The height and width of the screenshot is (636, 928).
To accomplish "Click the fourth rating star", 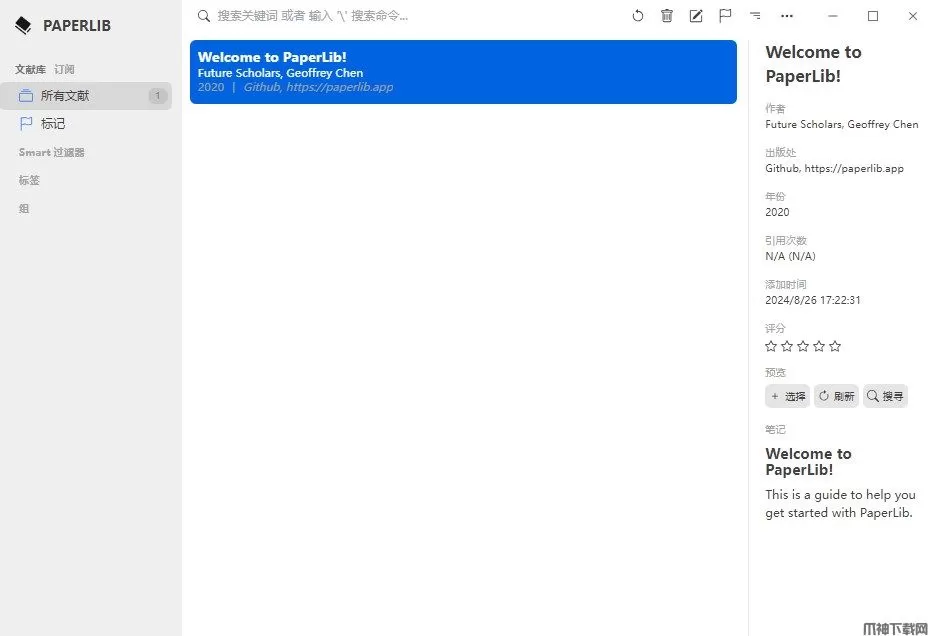I will pyautogui.click(x=819, y=346).
